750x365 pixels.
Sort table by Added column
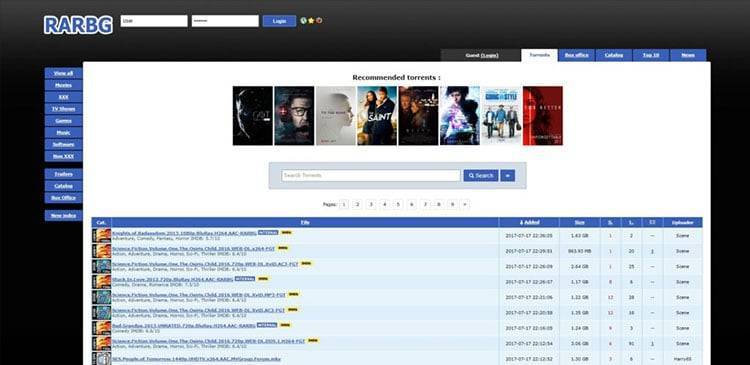529,222
